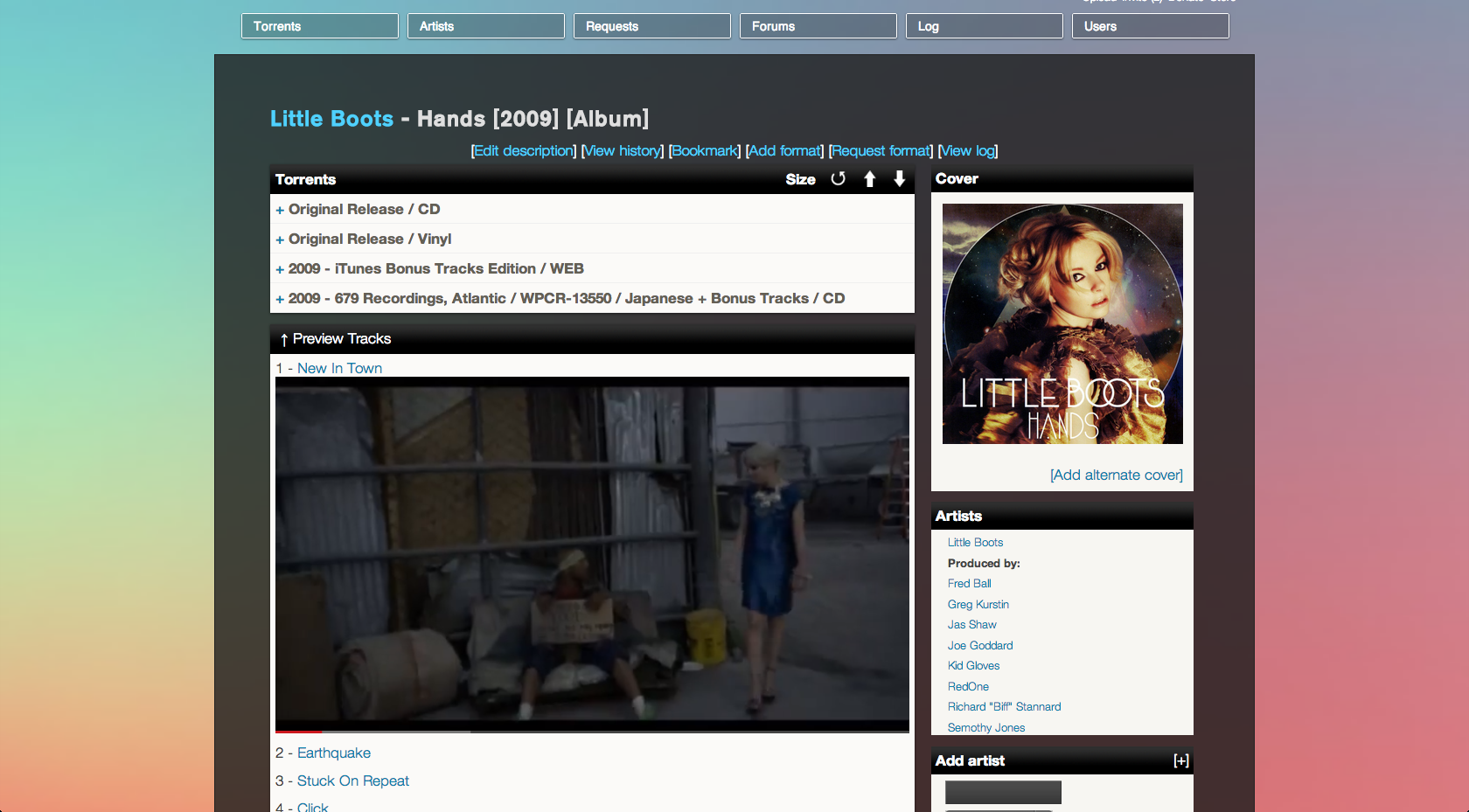1469x812 pixels.
Task: Open the Artists menu
Action: pos(486,26)
